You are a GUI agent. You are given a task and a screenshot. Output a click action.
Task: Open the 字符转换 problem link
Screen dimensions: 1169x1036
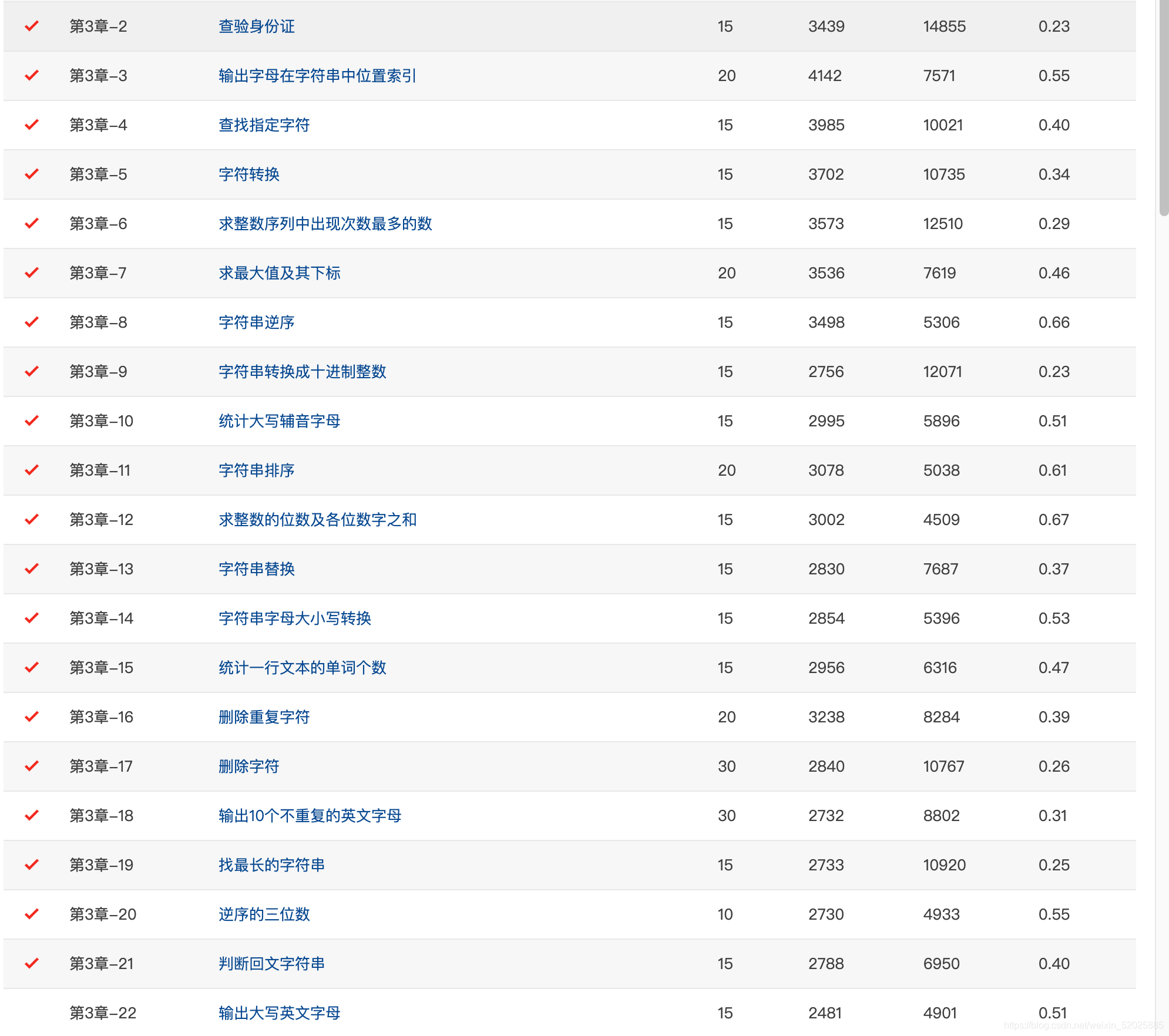248,174
